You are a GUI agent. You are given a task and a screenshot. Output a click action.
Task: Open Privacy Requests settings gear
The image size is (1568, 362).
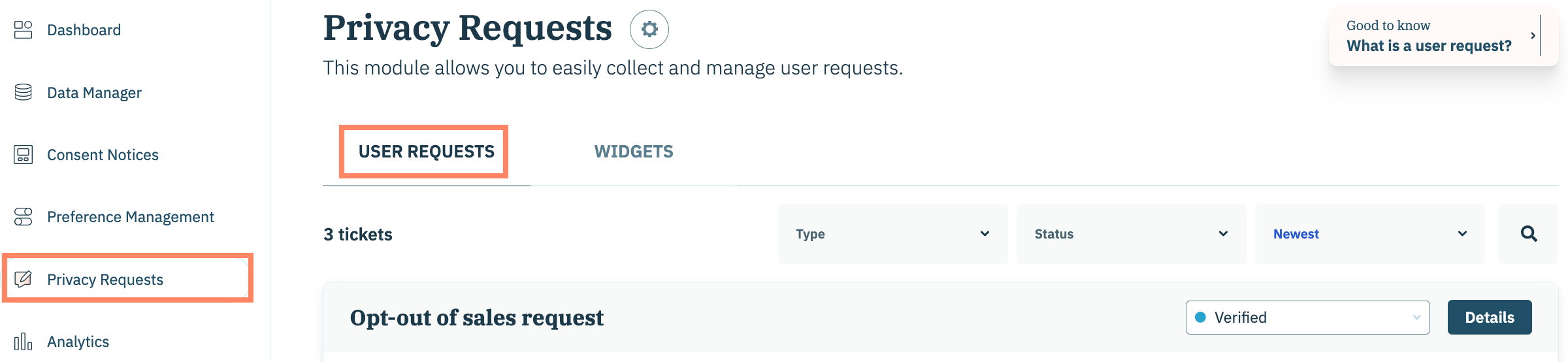(649, 29)
